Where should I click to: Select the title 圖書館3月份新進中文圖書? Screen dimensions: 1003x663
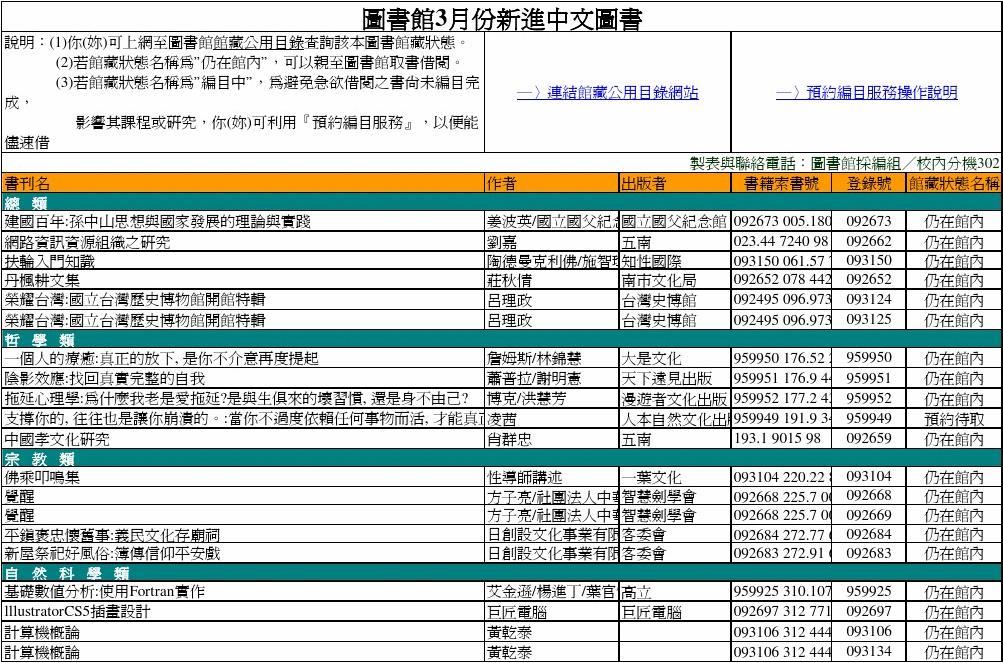click(x=502, y=19)
